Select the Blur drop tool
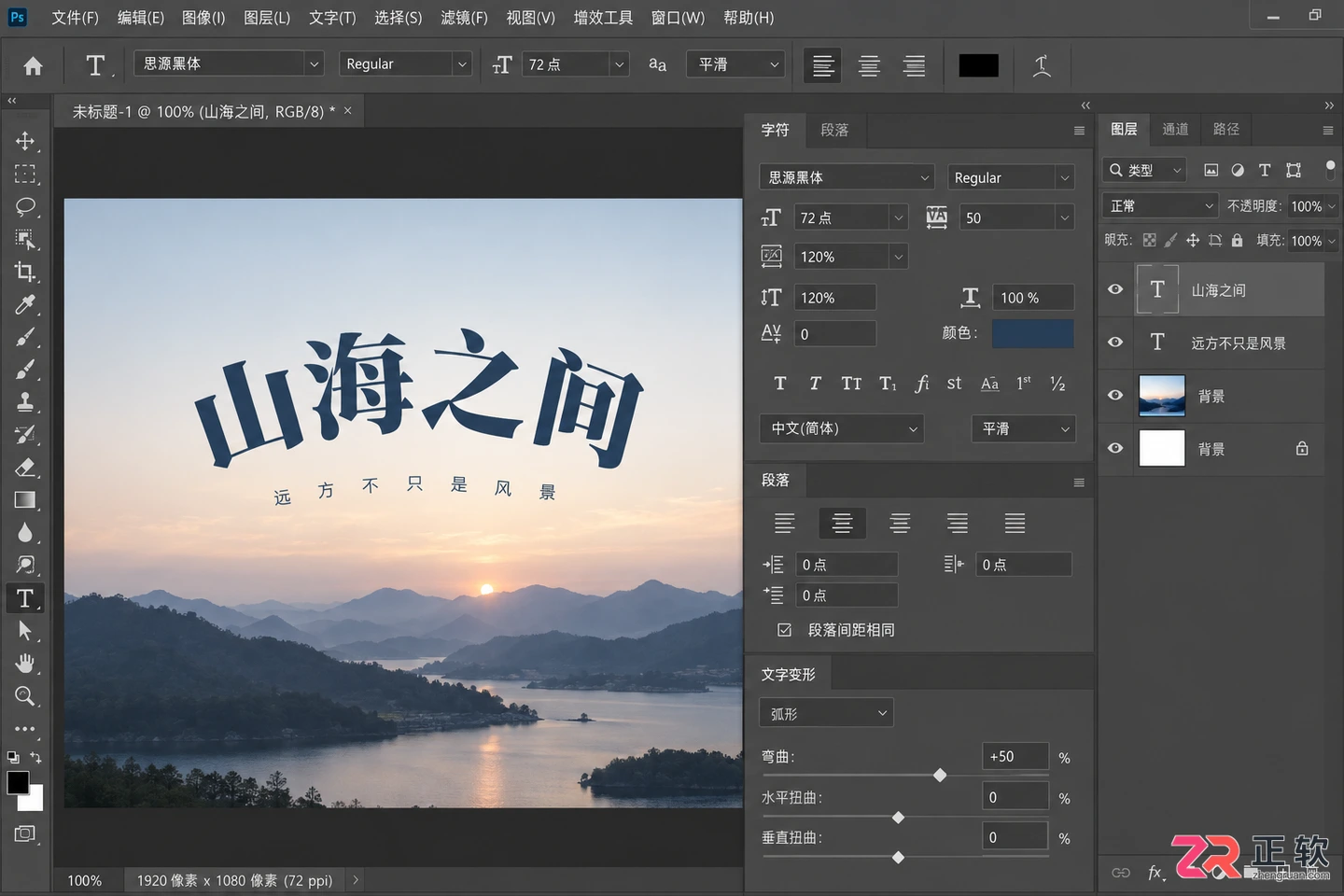This screenshot has width=1344, height=896. tap(25, 533)
